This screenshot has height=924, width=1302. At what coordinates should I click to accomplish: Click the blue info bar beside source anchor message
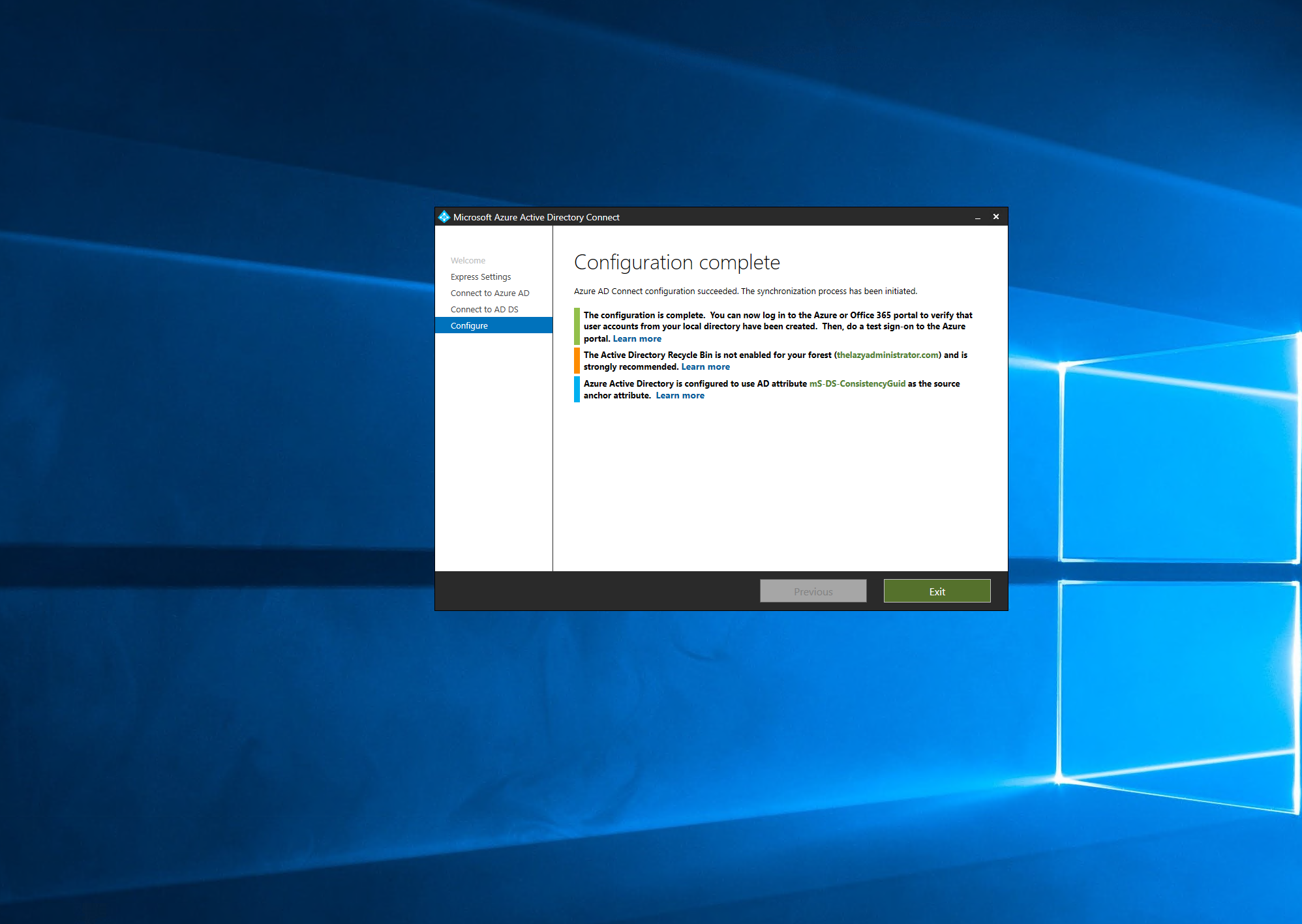point(577,389)
